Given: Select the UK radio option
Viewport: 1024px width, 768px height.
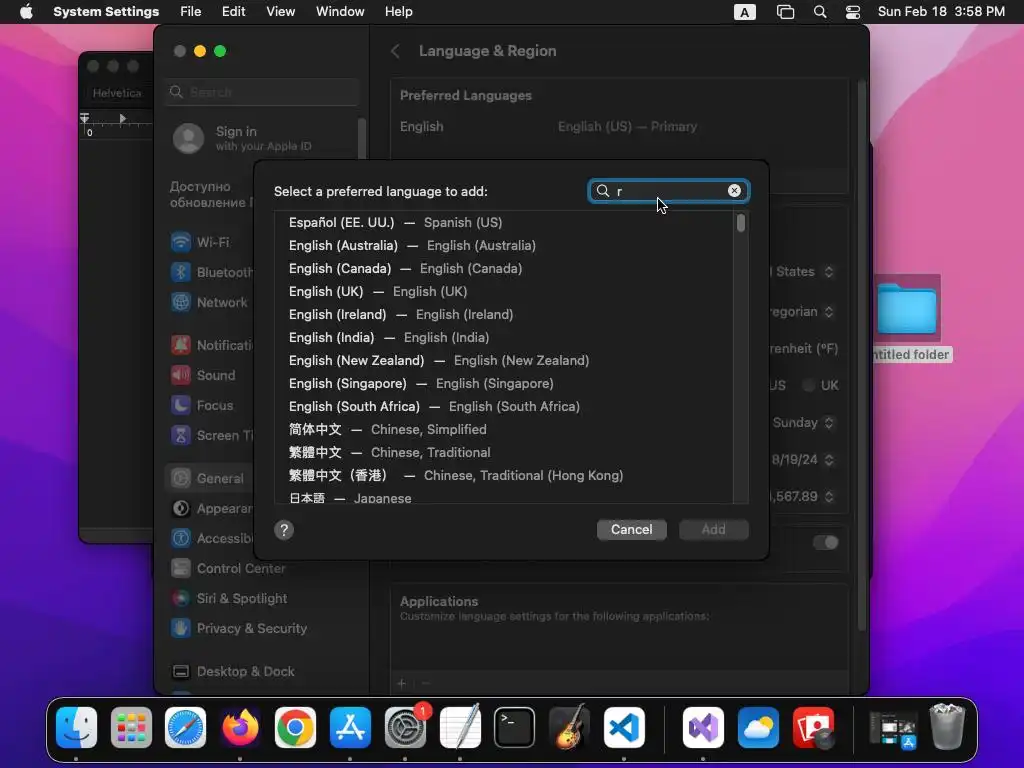Looking at the screenshot, I should coord(808,385).
